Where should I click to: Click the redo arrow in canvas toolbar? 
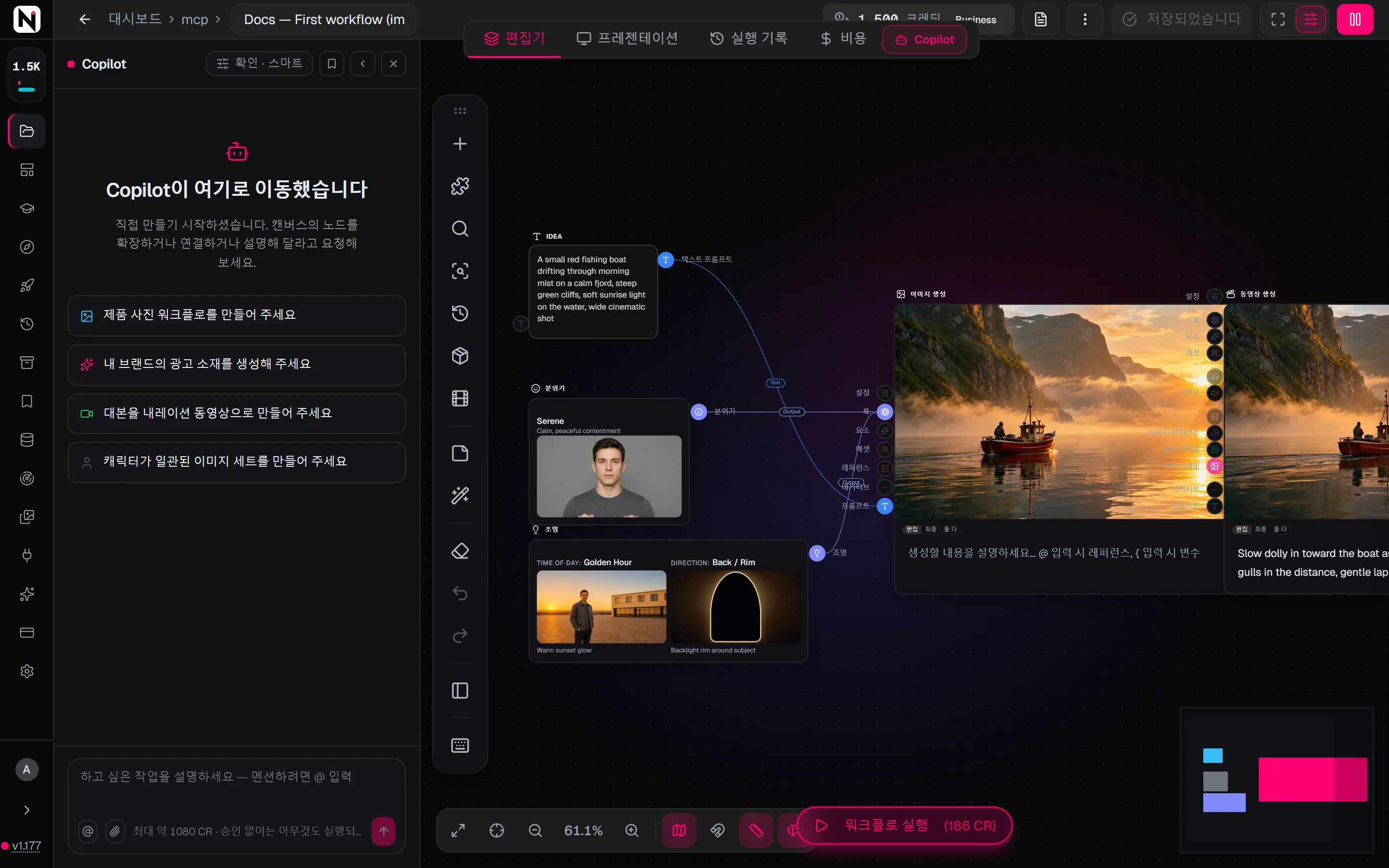[460, 636]
